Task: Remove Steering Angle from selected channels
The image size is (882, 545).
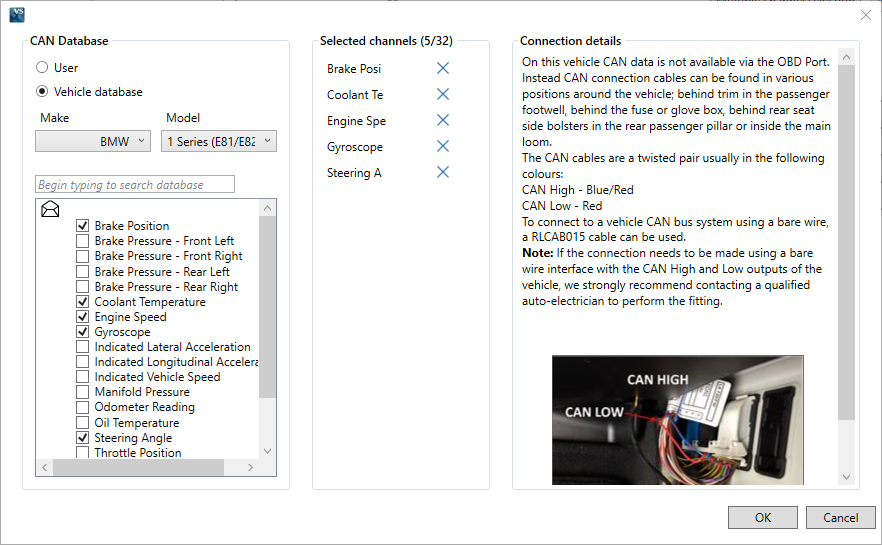Action: coord(443,172)
